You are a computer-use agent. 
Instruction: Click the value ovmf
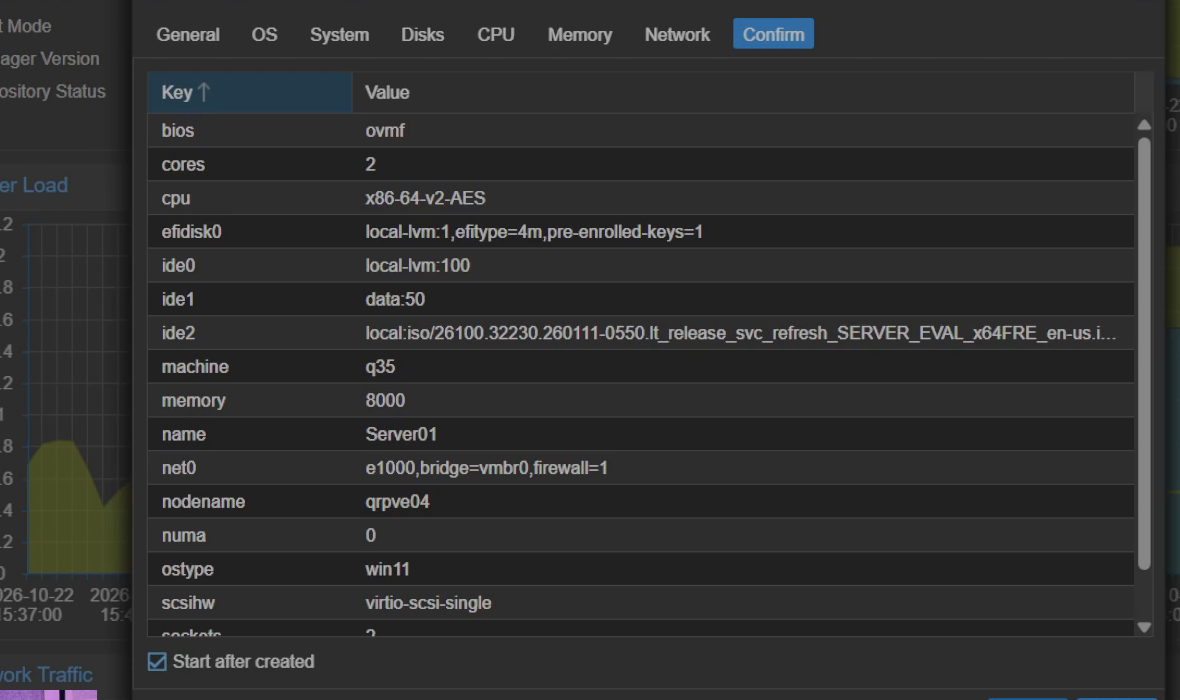point(385,130)
